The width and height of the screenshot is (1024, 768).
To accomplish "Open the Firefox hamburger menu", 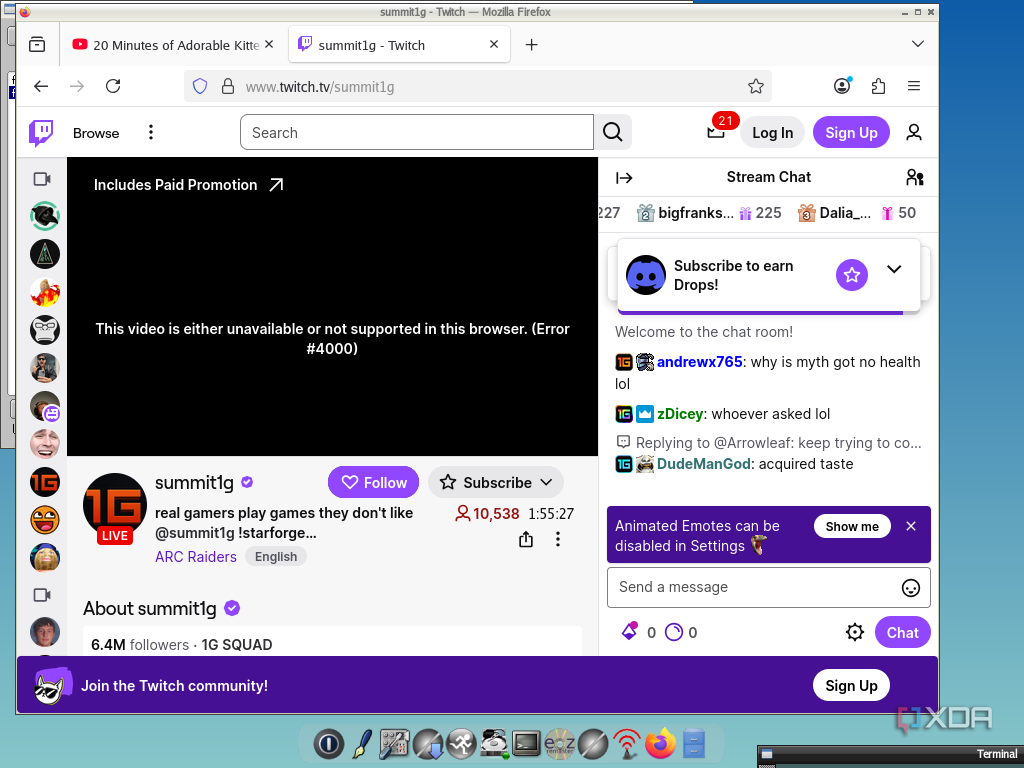I will [914, 86].
